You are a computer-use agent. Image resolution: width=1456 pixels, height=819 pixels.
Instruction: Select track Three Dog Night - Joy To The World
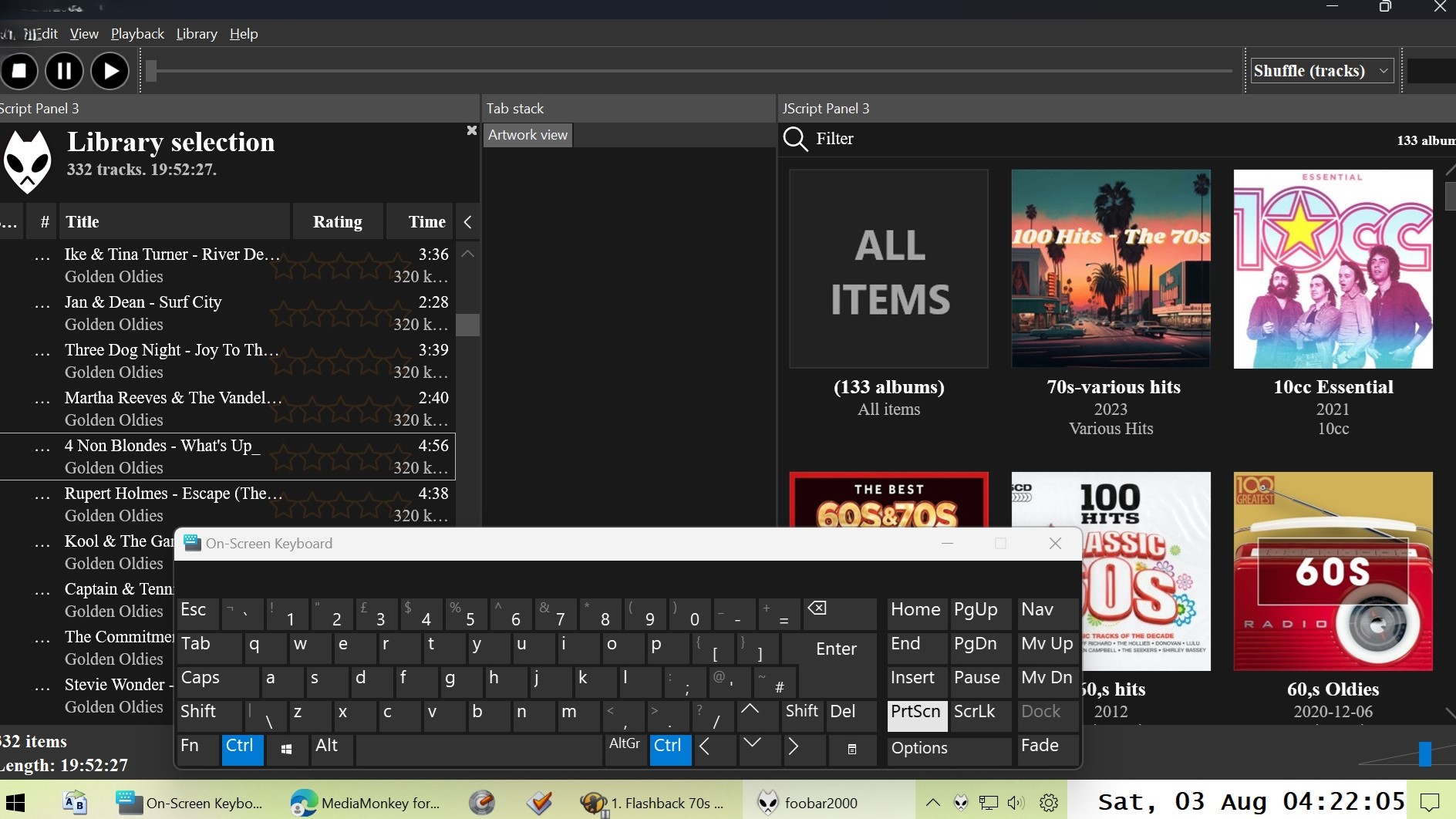pos(228,361)
